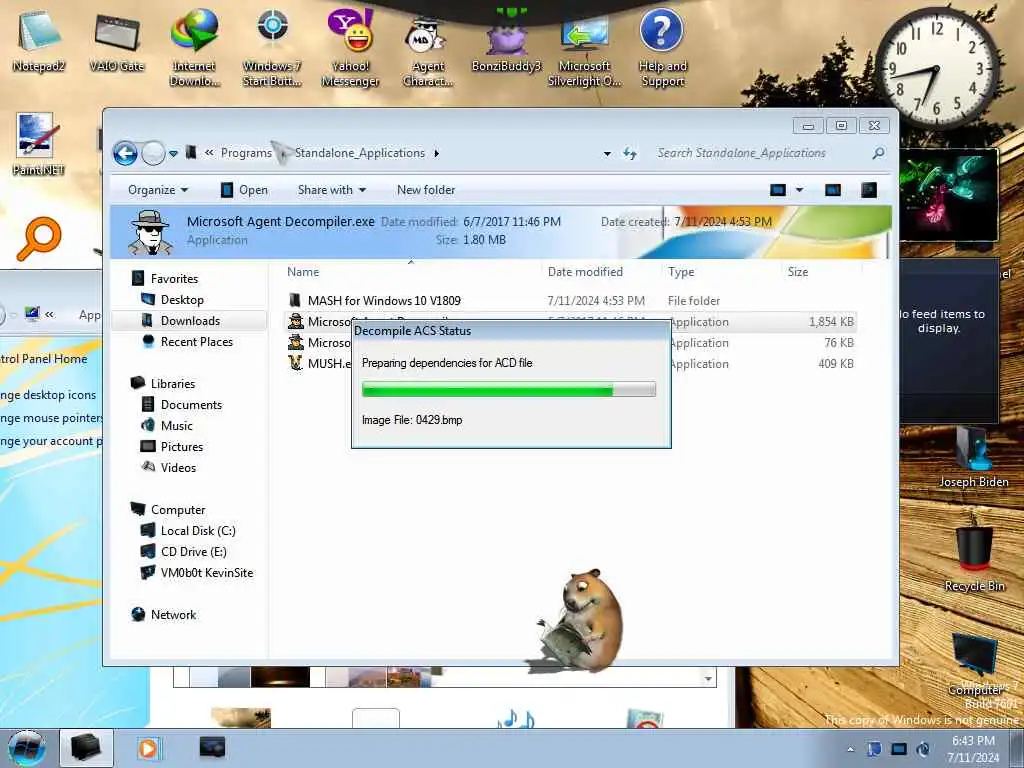Sort by the Size column header

pyautogui.click(x=798, y=272)
